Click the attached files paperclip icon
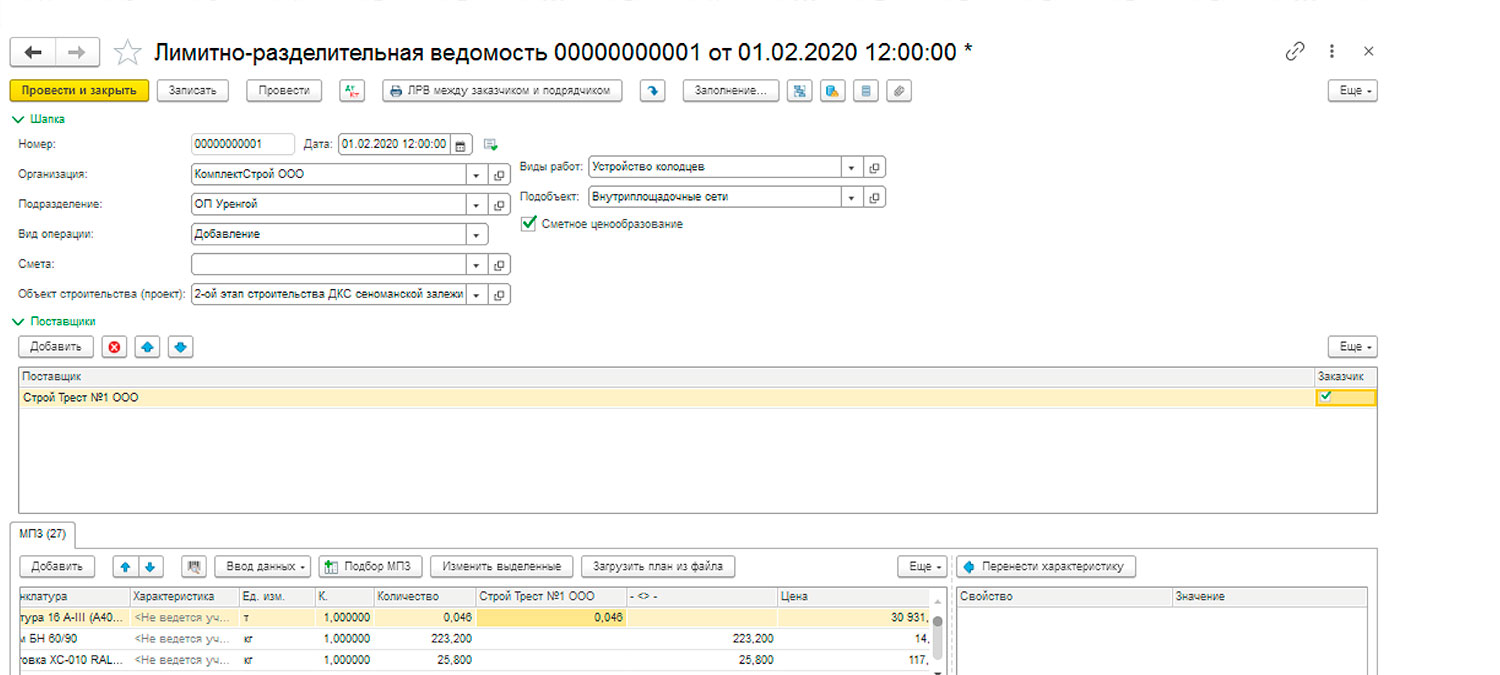The width and height of the screenshot is (1500, 675). (x=899, y=91)
